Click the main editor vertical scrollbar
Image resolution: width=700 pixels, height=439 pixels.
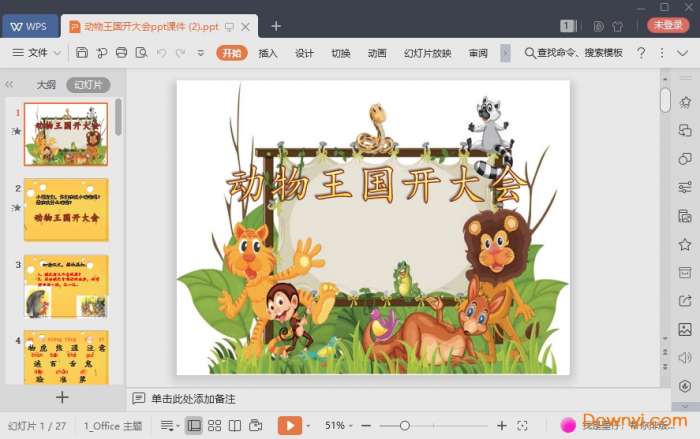665,100
